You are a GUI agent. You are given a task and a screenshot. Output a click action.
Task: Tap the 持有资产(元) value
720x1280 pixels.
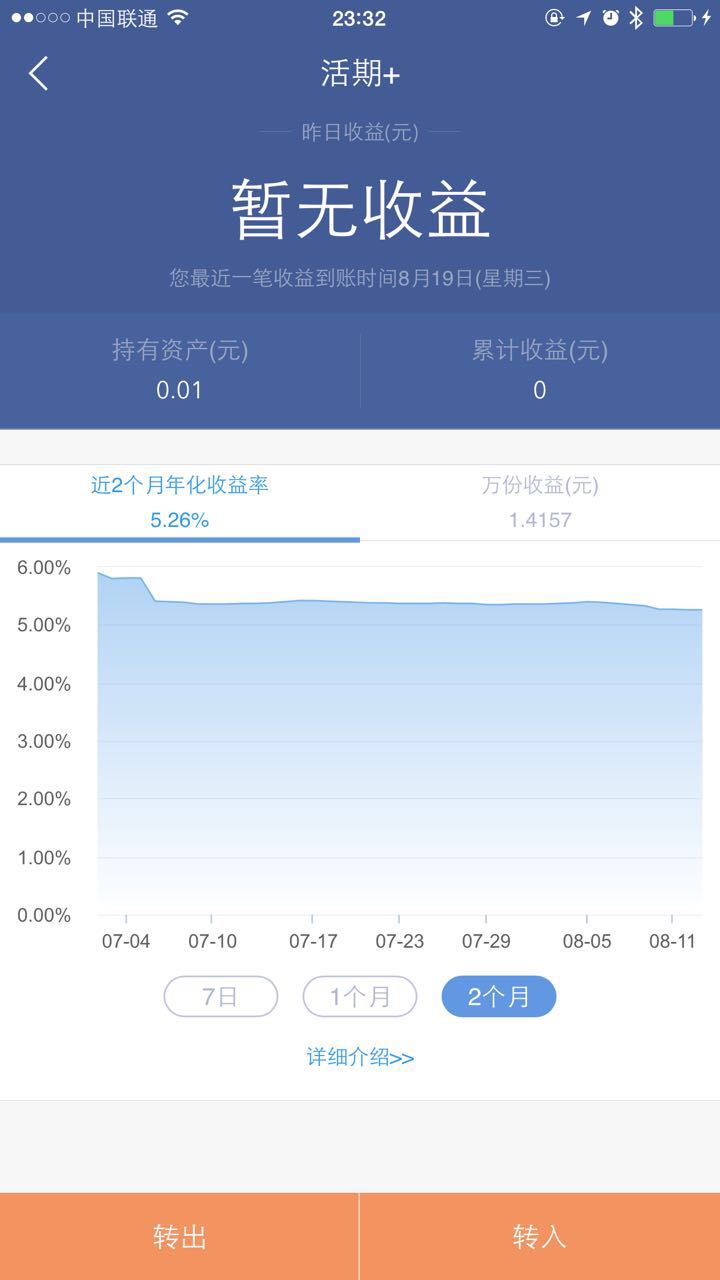180,390
